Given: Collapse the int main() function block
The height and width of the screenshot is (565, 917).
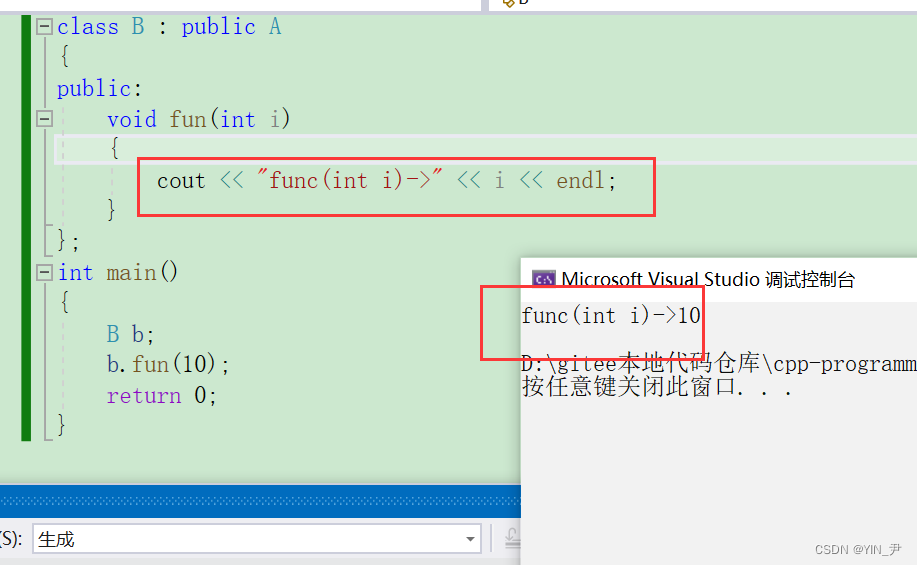Looking at the screenshot, I should 44,273.
